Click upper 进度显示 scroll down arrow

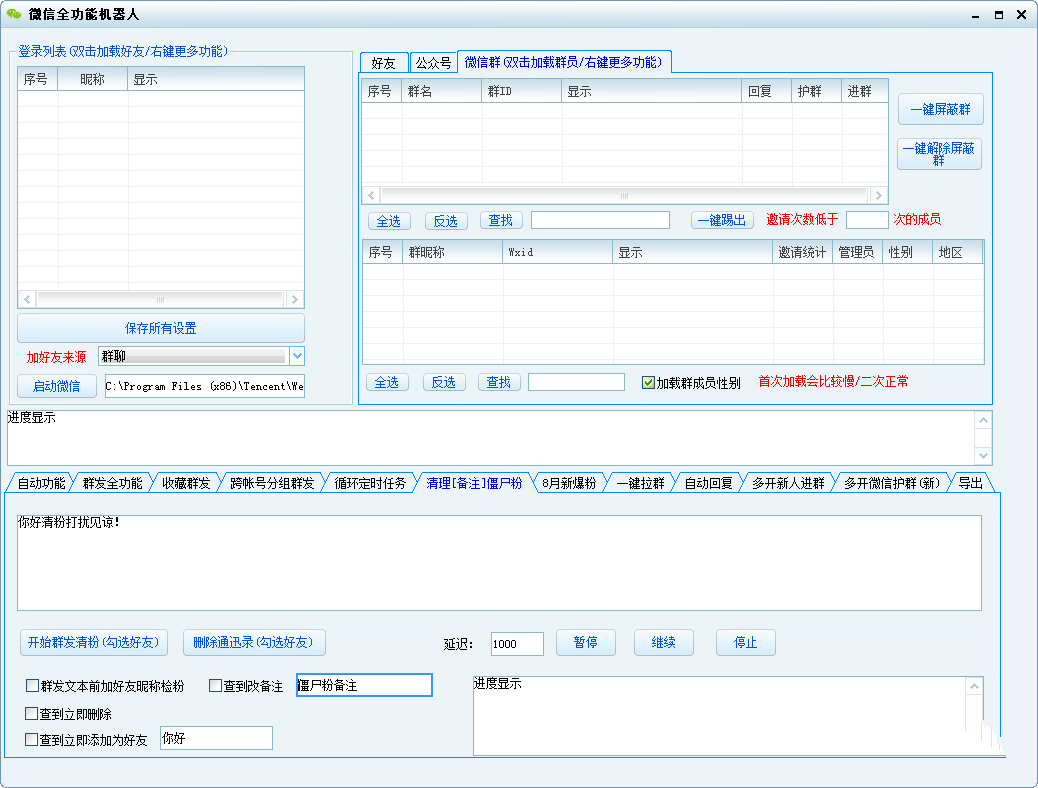(x=983, y=456)
